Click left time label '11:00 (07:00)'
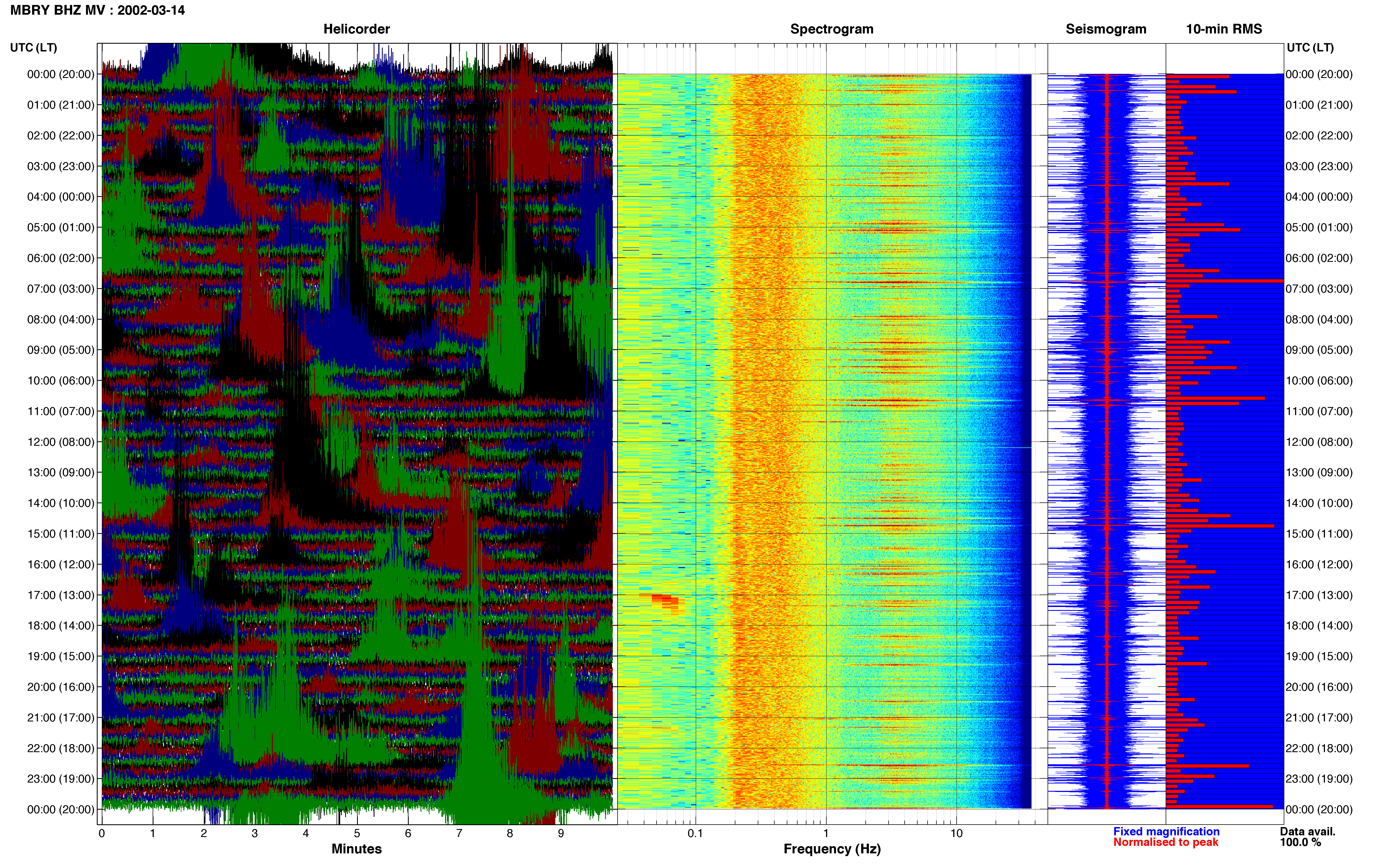Viewport: 1388px width, 868px height. point(61,411)
